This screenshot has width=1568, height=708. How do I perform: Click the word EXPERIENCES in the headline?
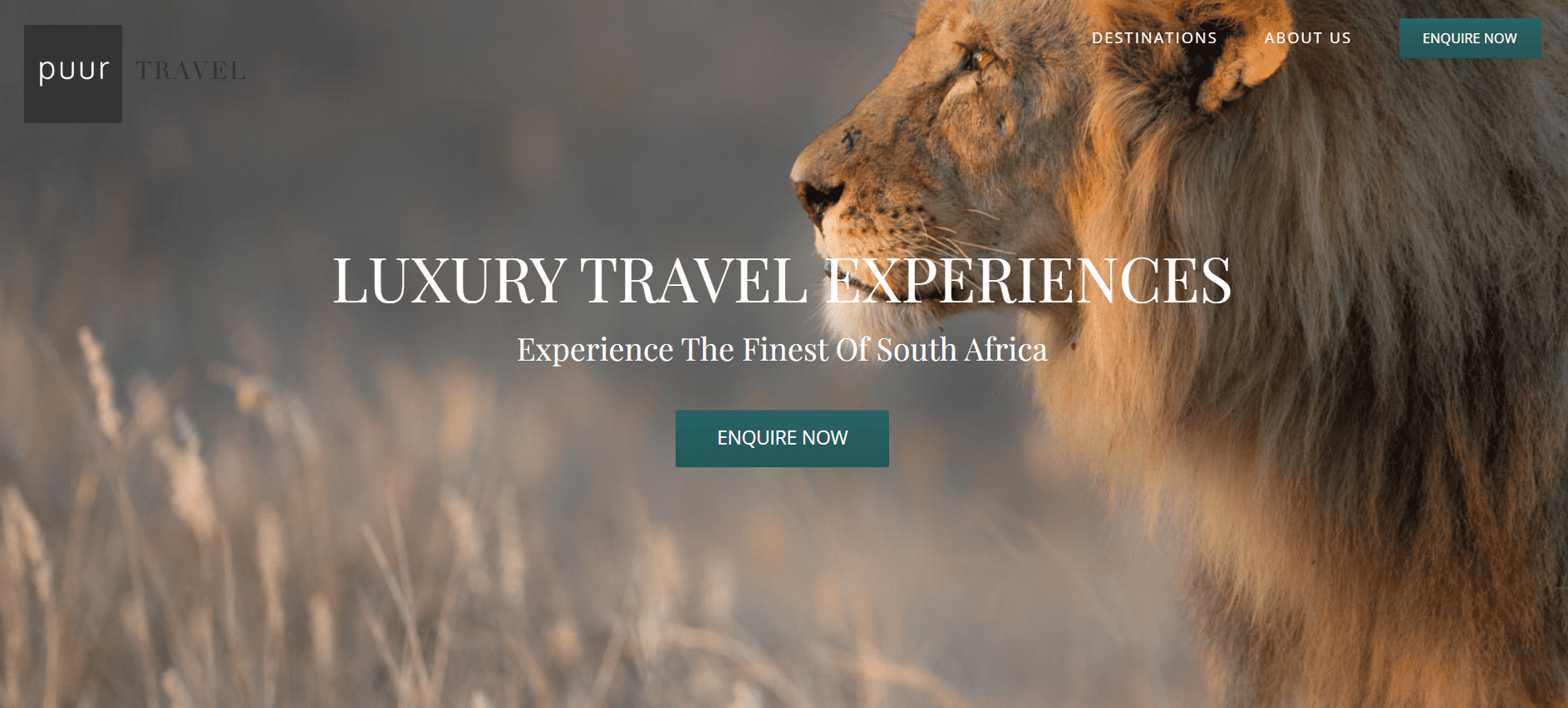[x=1028, y=280]
